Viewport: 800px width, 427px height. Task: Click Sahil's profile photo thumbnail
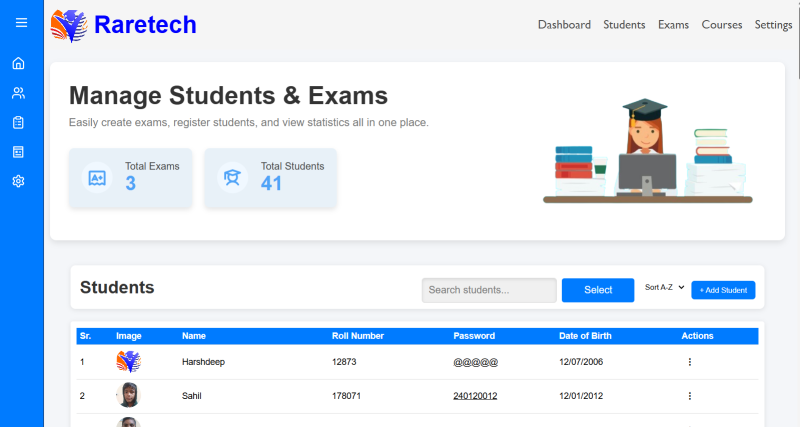click(127, 395)
